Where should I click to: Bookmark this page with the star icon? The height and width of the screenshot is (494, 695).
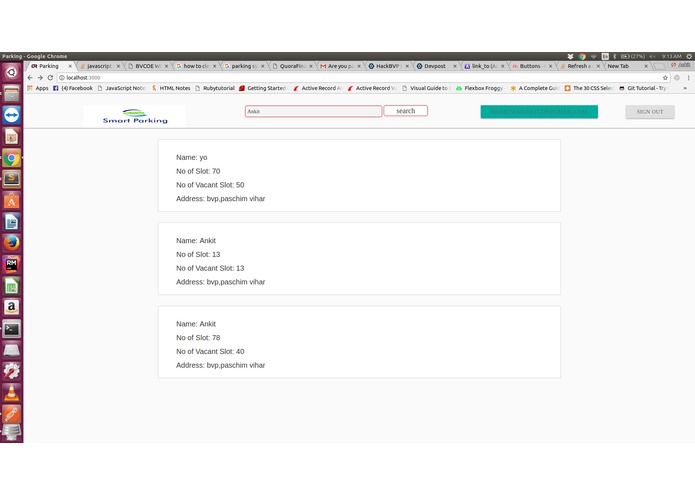(665, 78)
